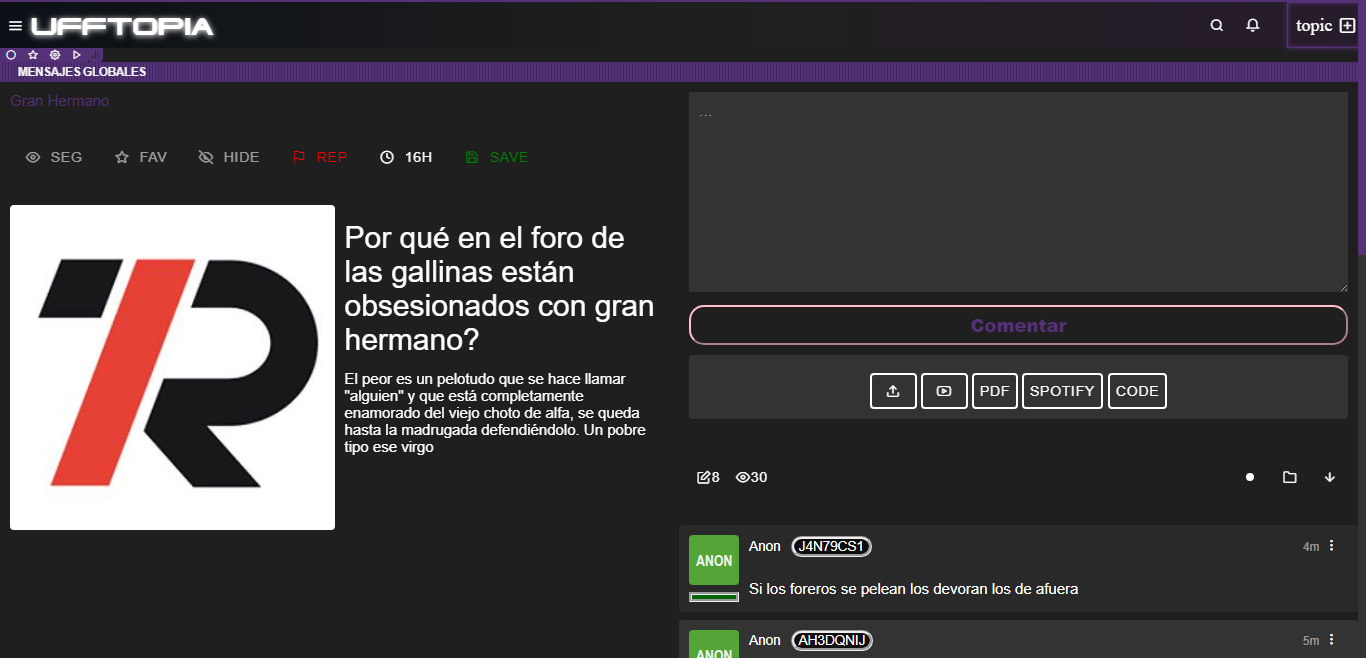
Task: Add a Spotify embed
Action: pos(1062,391)
